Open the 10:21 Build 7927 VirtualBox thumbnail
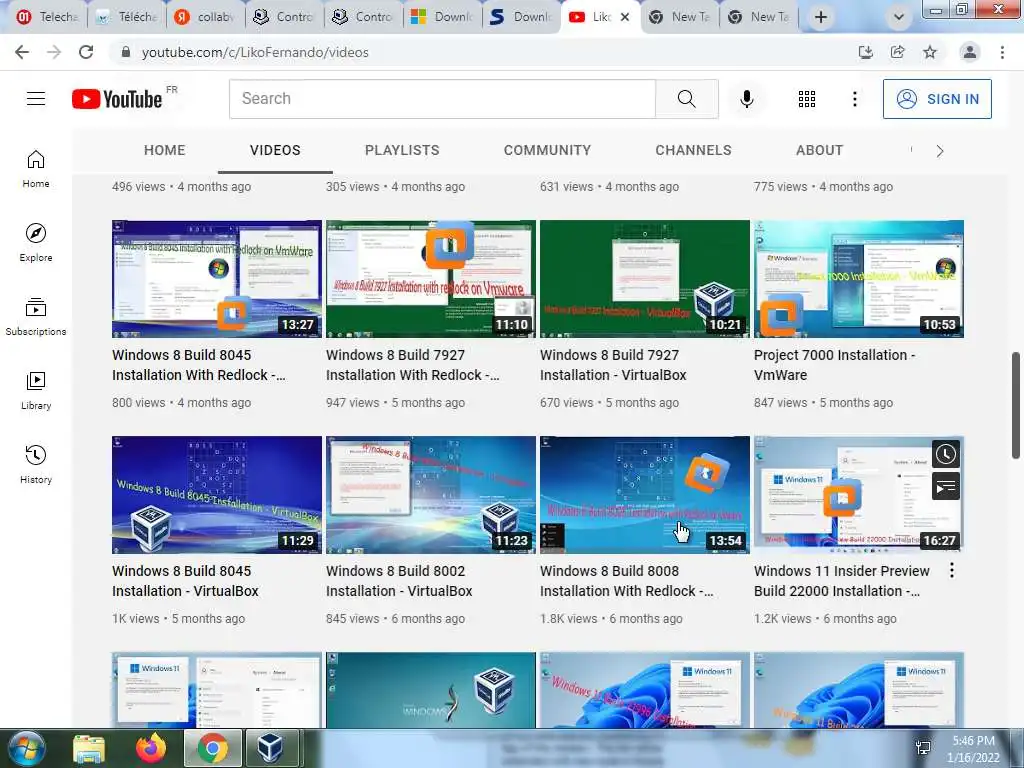Screen dimensions: 1024x768 point(645,279)
